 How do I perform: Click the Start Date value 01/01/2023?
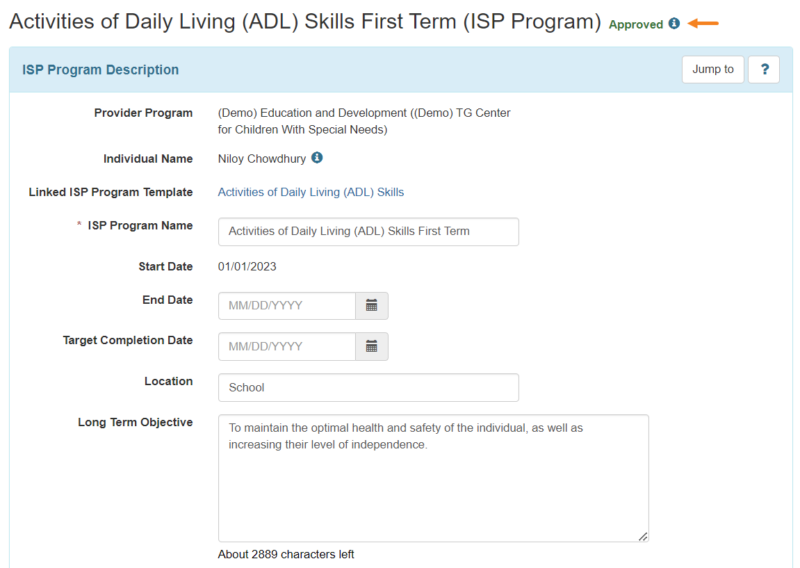[247, 266]
